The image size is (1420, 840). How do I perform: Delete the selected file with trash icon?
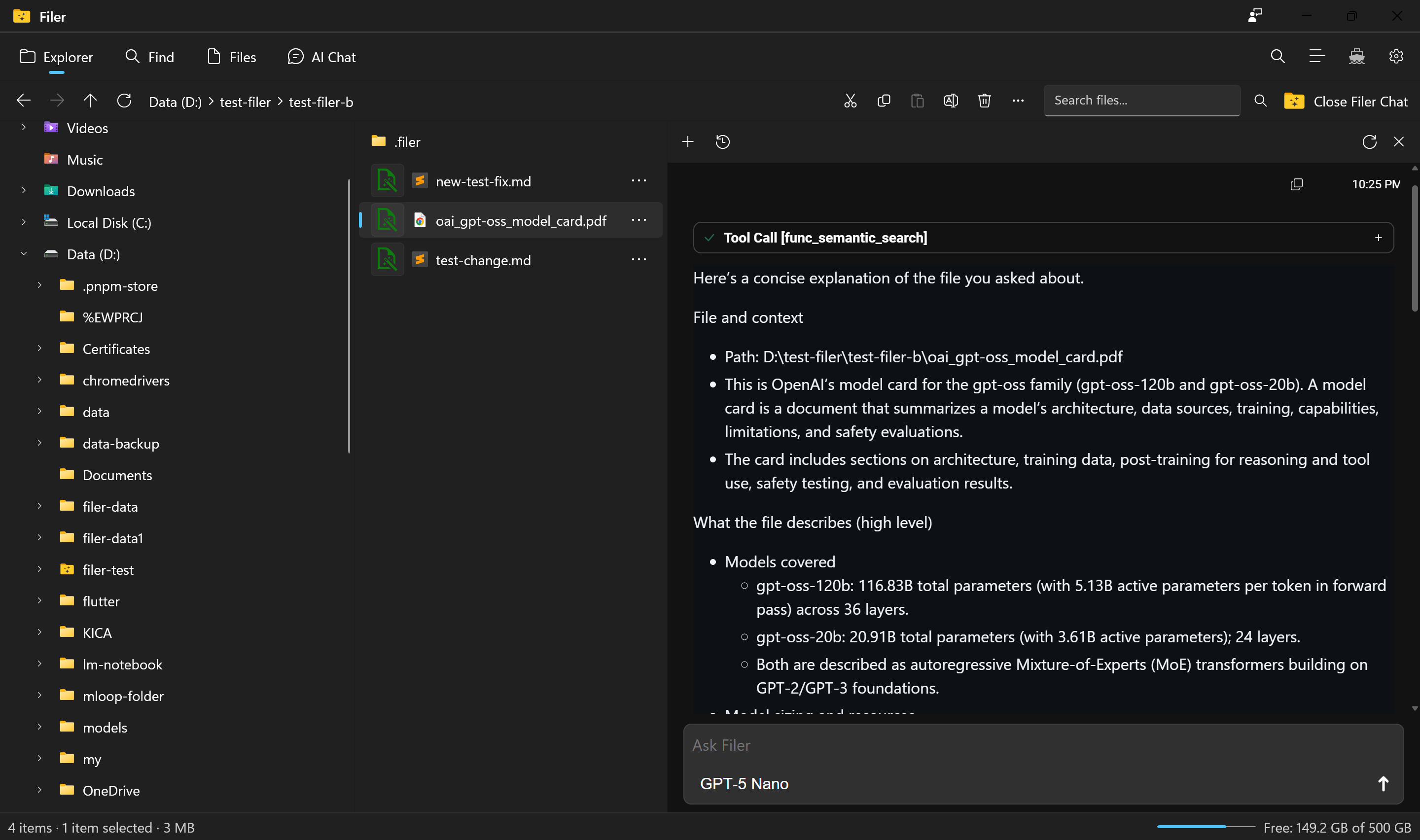coord(984,102)
